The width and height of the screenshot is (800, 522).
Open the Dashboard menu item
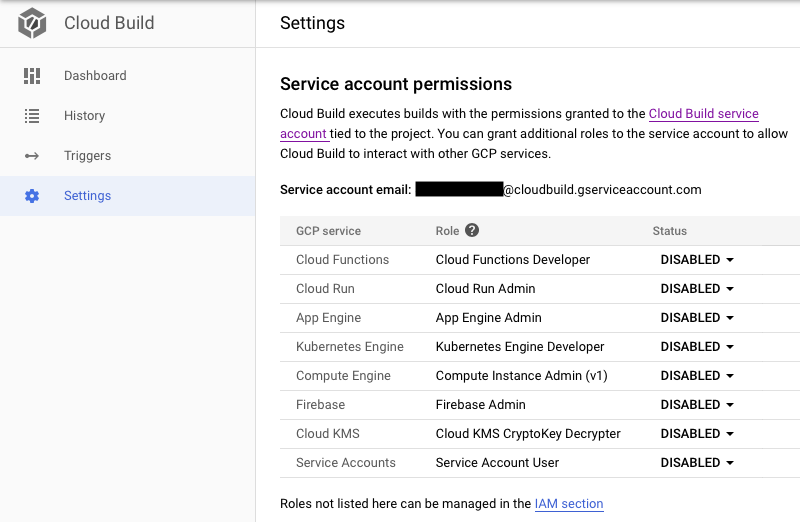coord(128,76)
